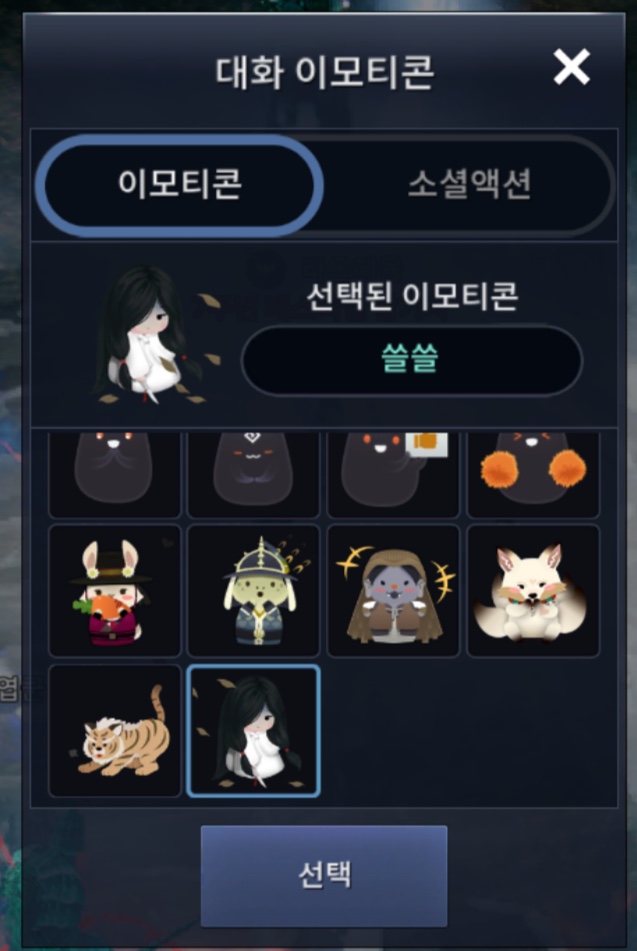Select the black blob with orange pom-poms
This screenshot has height=951, width=637.
coord(533,474)
